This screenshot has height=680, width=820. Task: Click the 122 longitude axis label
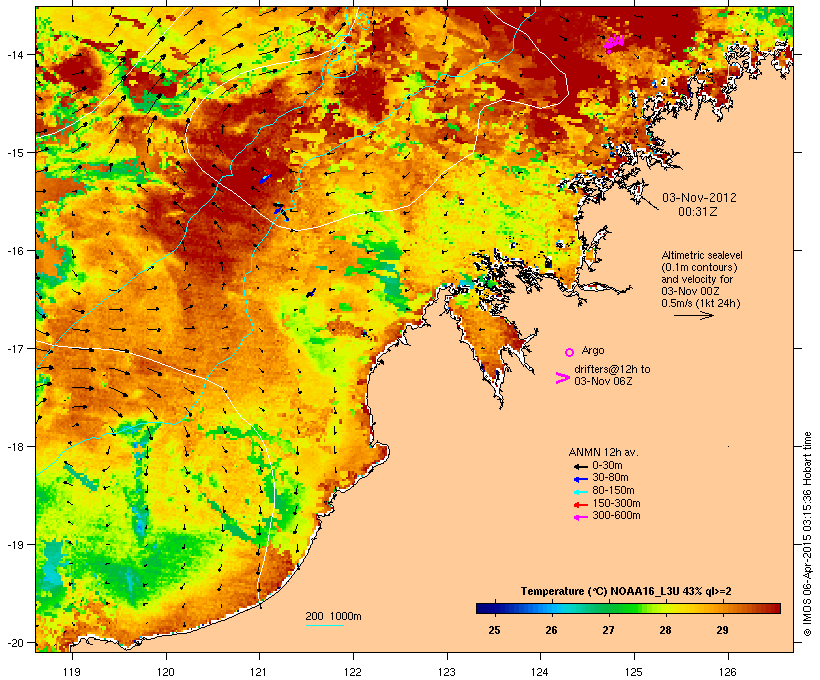pyautogui.click(x=353, y=672)
